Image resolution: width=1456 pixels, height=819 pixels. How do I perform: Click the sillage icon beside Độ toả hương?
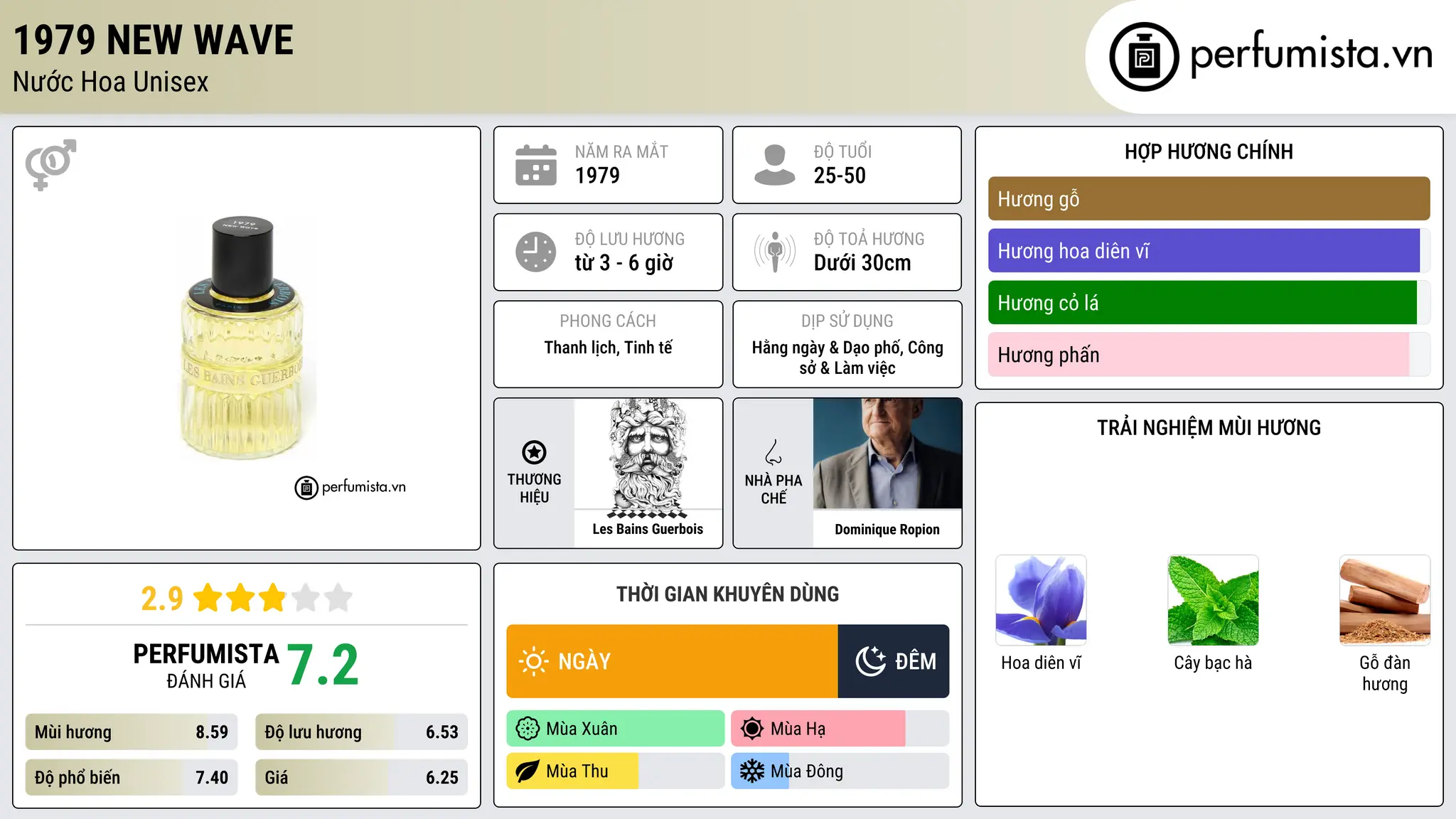click(775, 252)
